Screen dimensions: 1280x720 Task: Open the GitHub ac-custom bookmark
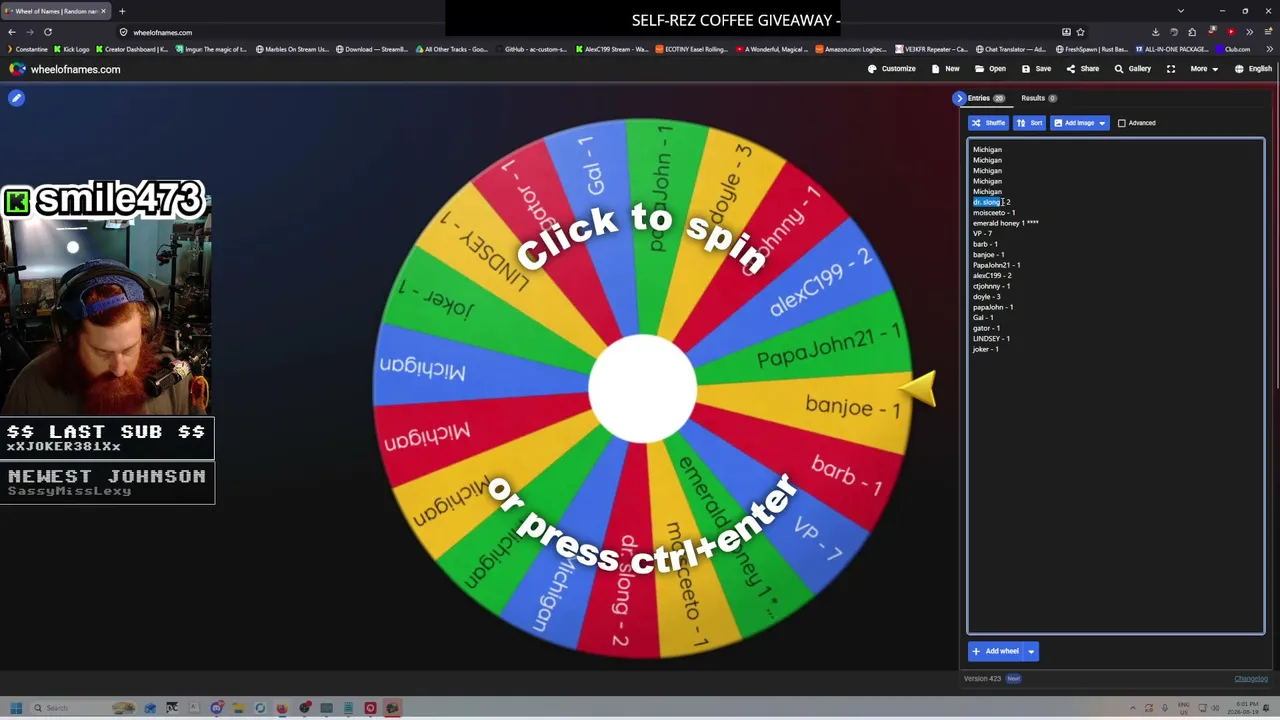[x=531, y=49]
